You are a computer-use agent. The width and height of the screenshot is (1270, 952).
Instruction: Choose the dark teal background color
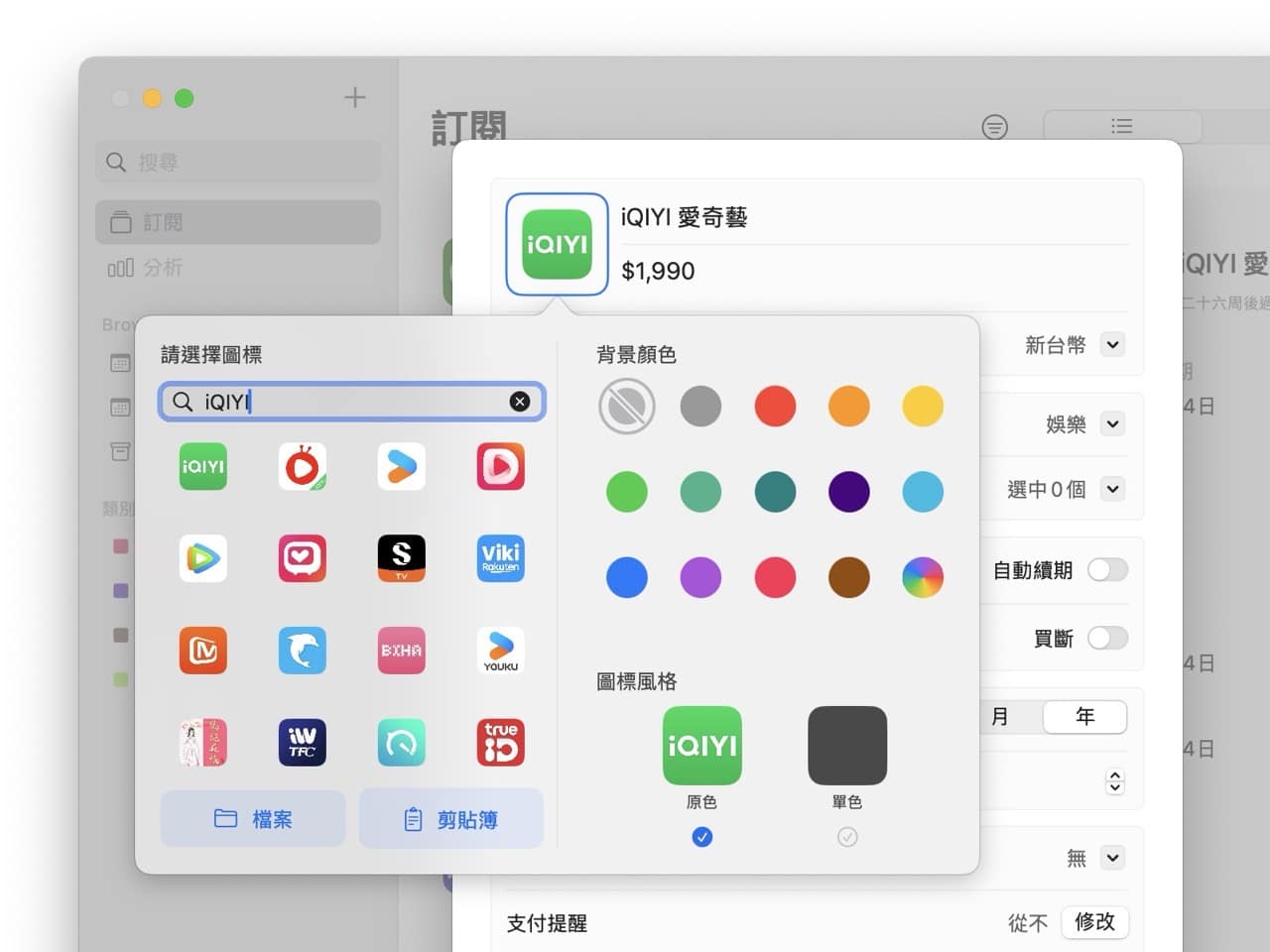pyautogui.click(x=775, y=491)
